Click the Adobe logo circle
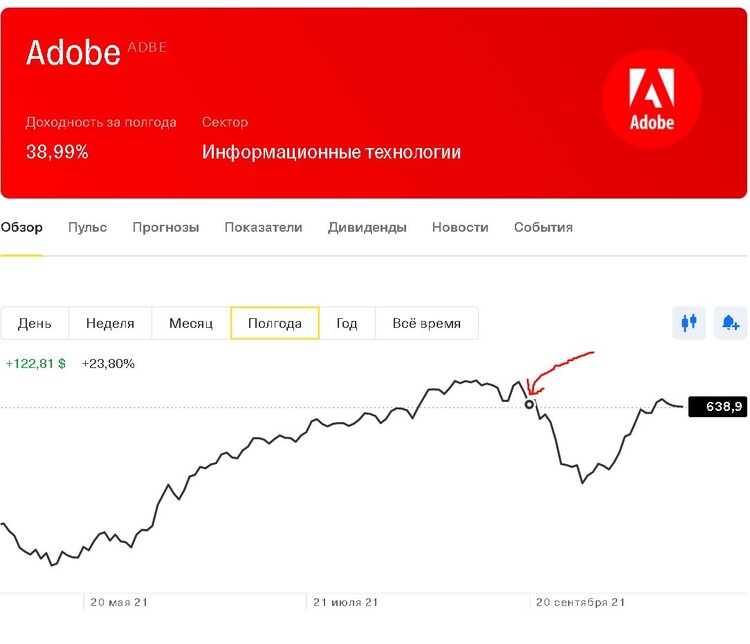This screenshot has height=644, width=750. pos(651,99)
